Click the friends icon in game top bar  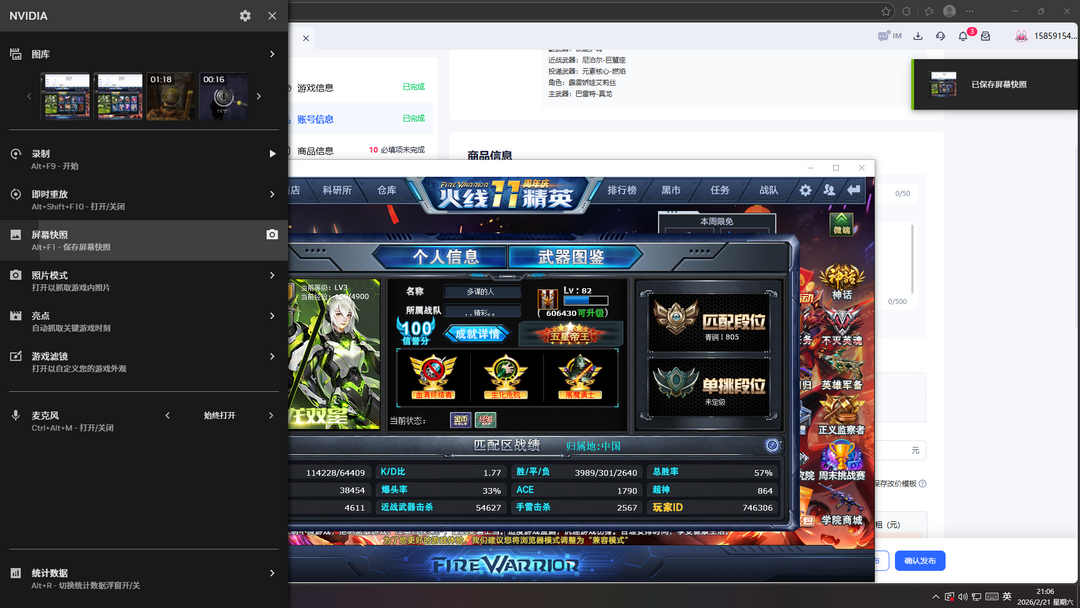point(829,190)
